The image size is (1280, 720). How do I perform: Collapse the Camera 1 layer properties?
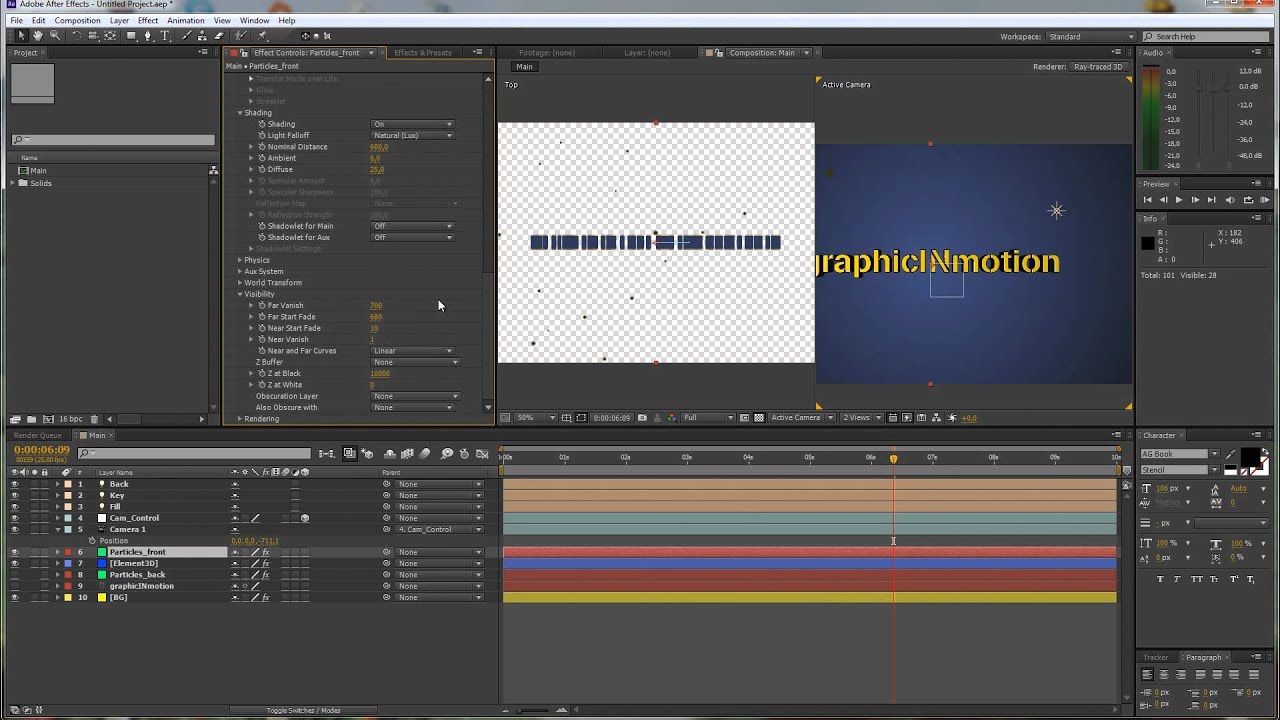coord(57,529)
